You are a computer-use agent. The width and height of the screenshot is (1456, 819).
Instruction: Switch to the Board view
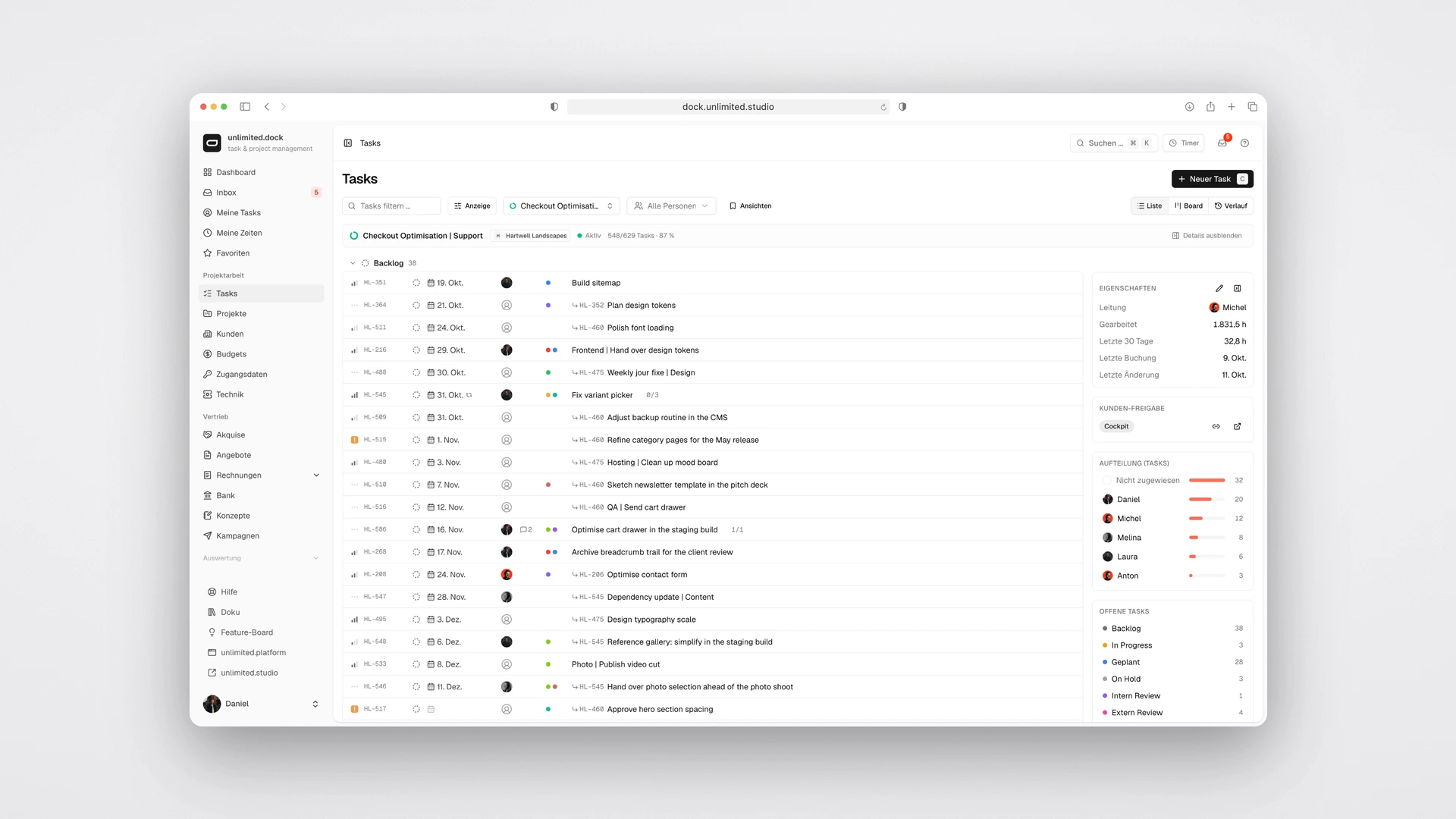(x=1188, y=206)
